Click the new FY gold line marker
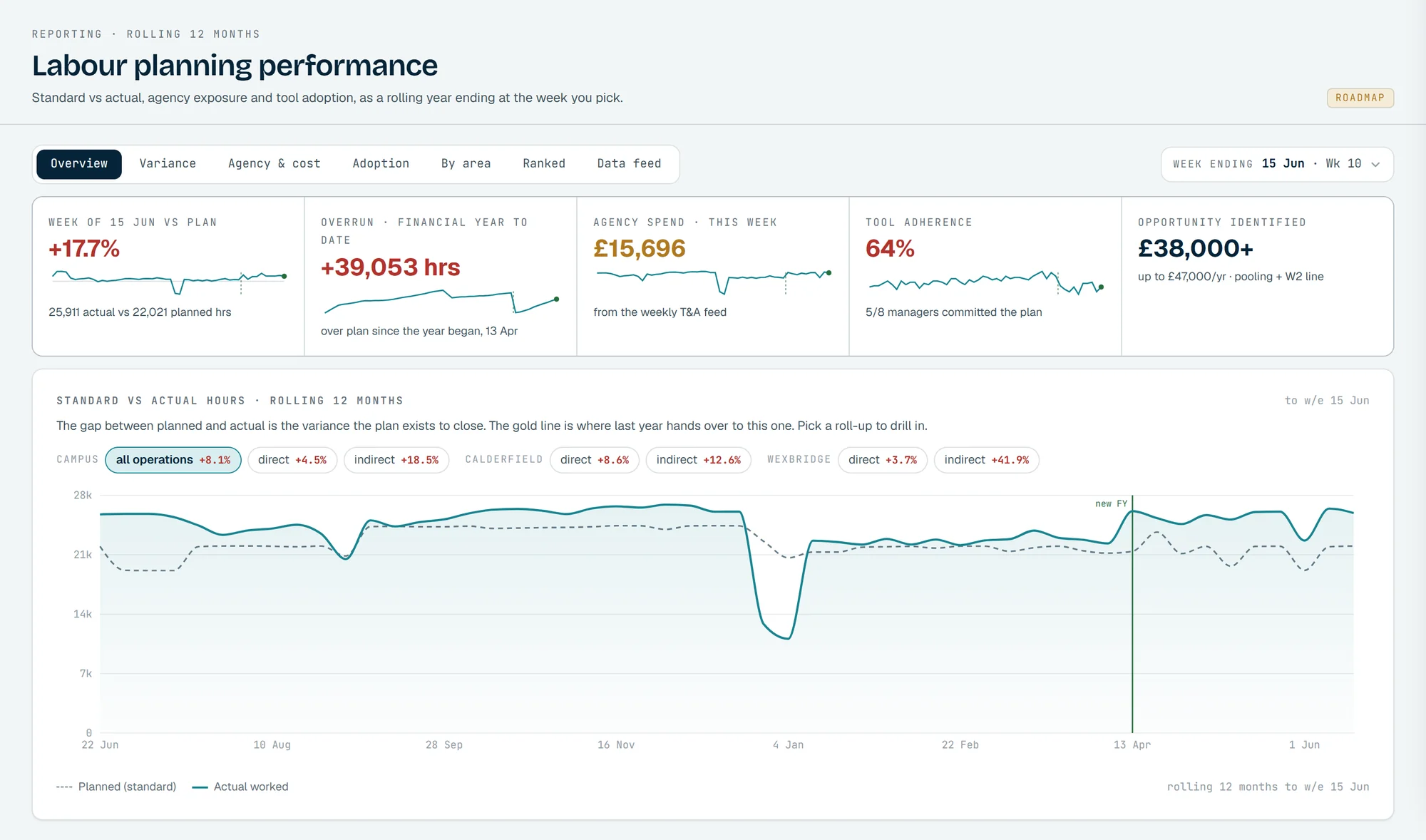This screenshot has width=1426, height=840. pos(1132,613)
